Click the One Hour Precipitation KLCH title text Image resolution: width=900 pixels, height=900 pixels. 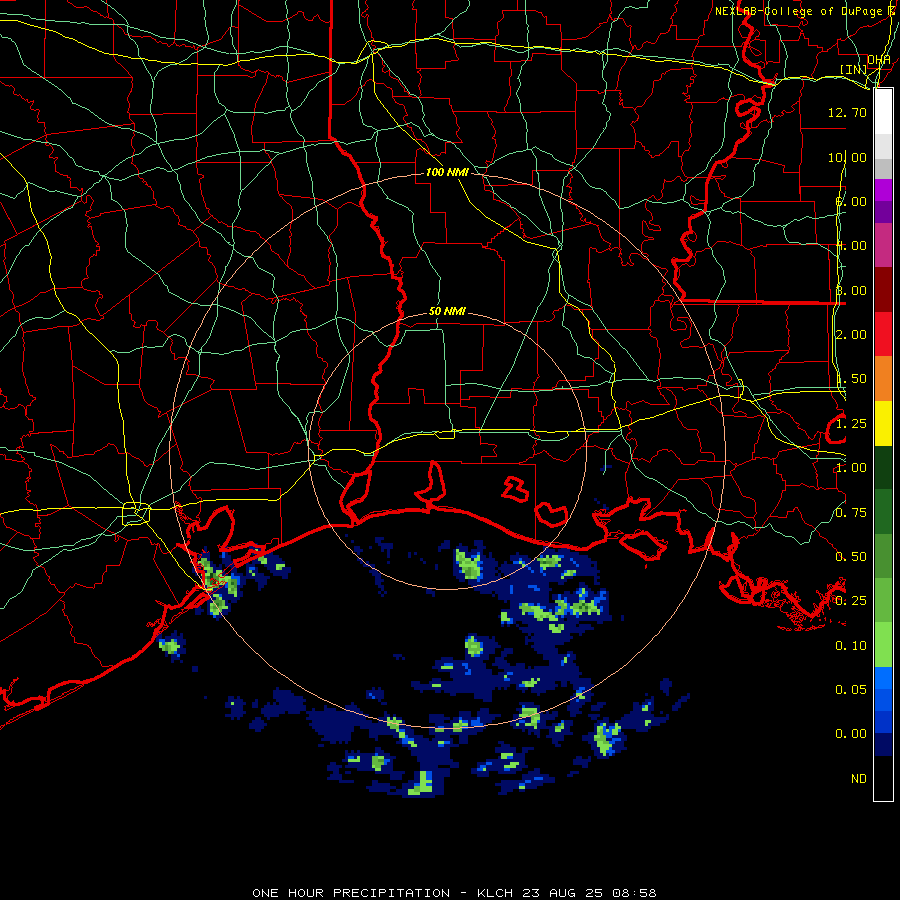(x=454, y=893)
